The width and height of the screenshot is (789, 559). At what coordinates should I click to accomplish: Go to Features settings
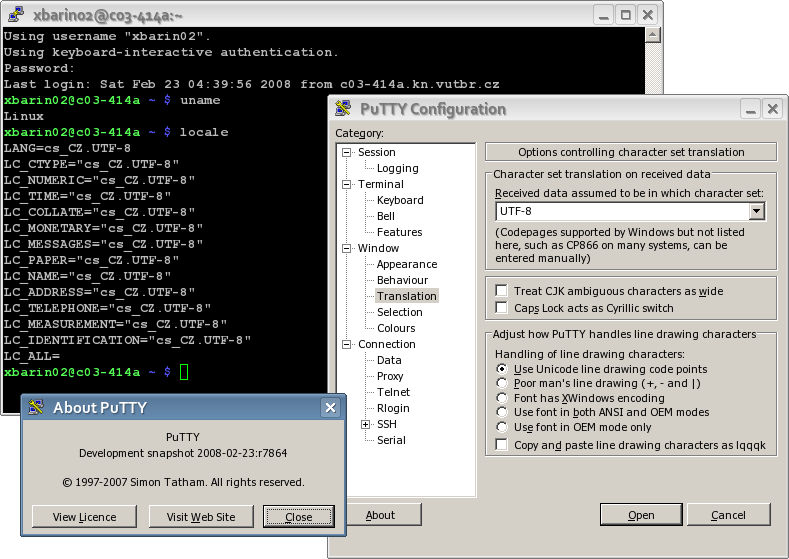click(400, 232)
